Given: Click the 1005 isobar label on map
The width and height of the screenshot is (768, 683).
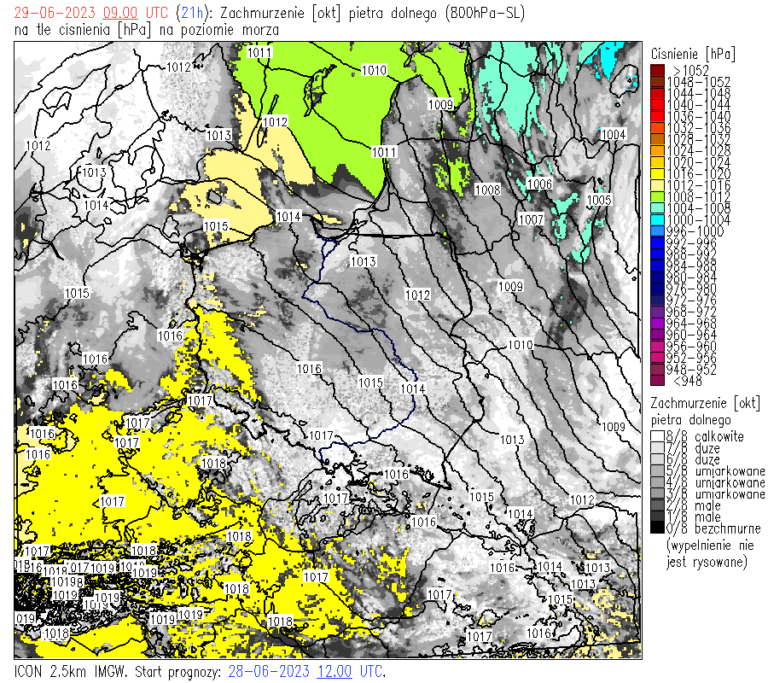Looking at the screenshot, I should click(x=598, y=201).
